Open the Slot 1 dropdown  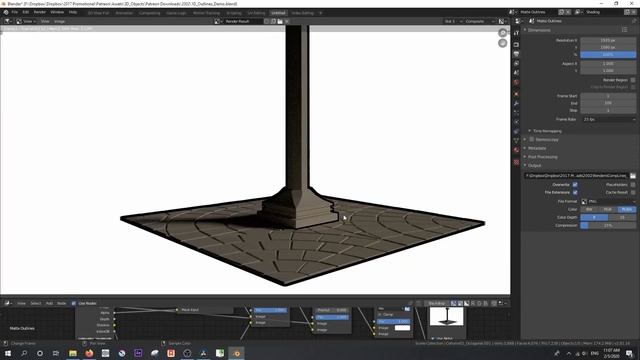pos(453,21)
